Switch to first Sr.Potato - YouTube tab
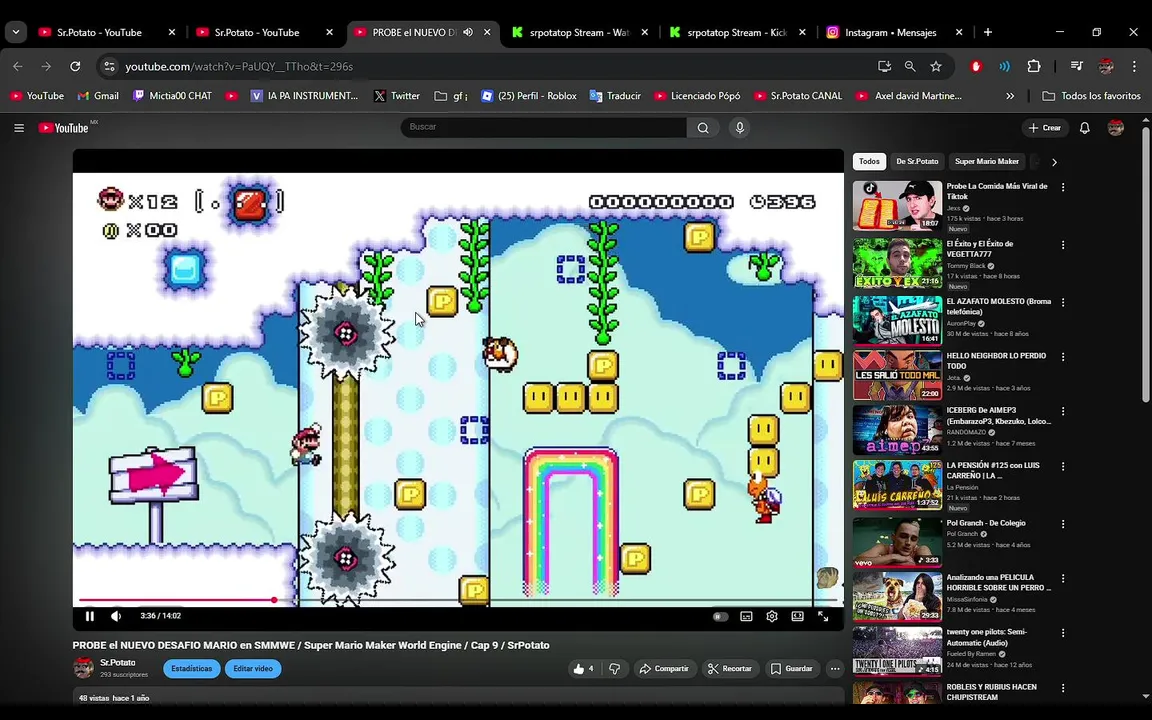The height and width of the screenshot is (720, 1152). [107, 32]
